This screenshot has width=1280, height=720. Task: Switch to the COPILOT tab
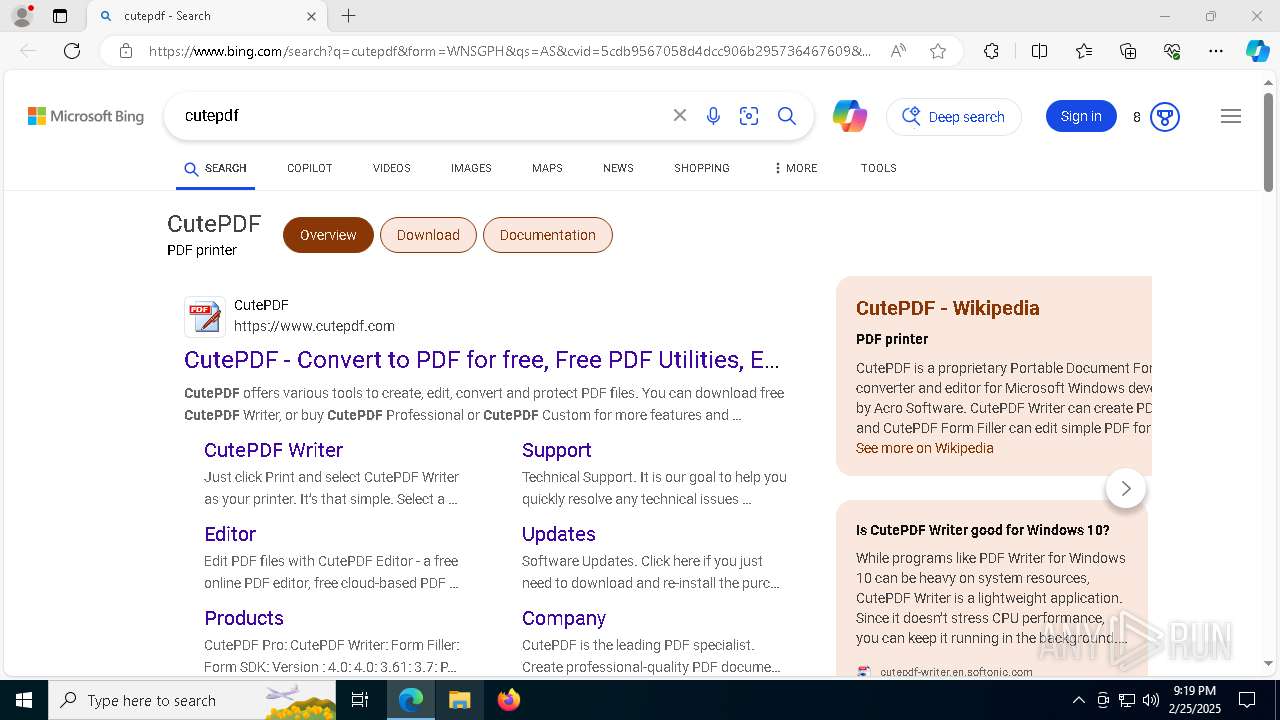tap(309, 168)
